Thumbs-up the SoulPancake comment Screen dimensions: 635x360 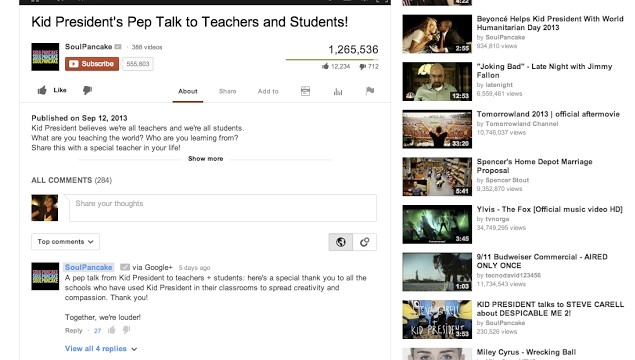point(112,330)
